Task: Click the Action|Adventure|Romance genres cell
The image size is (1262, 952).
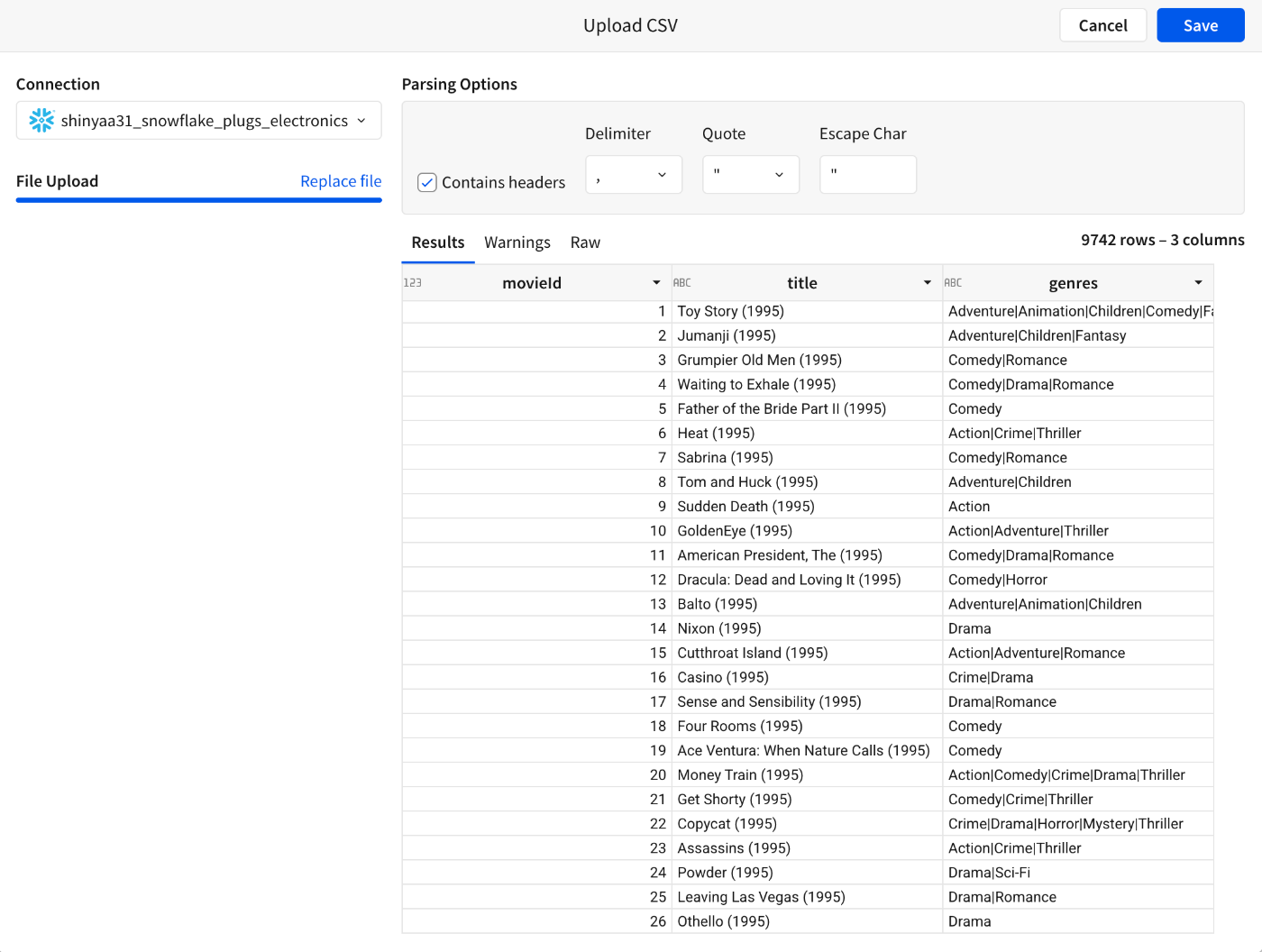Action: 1078,653
